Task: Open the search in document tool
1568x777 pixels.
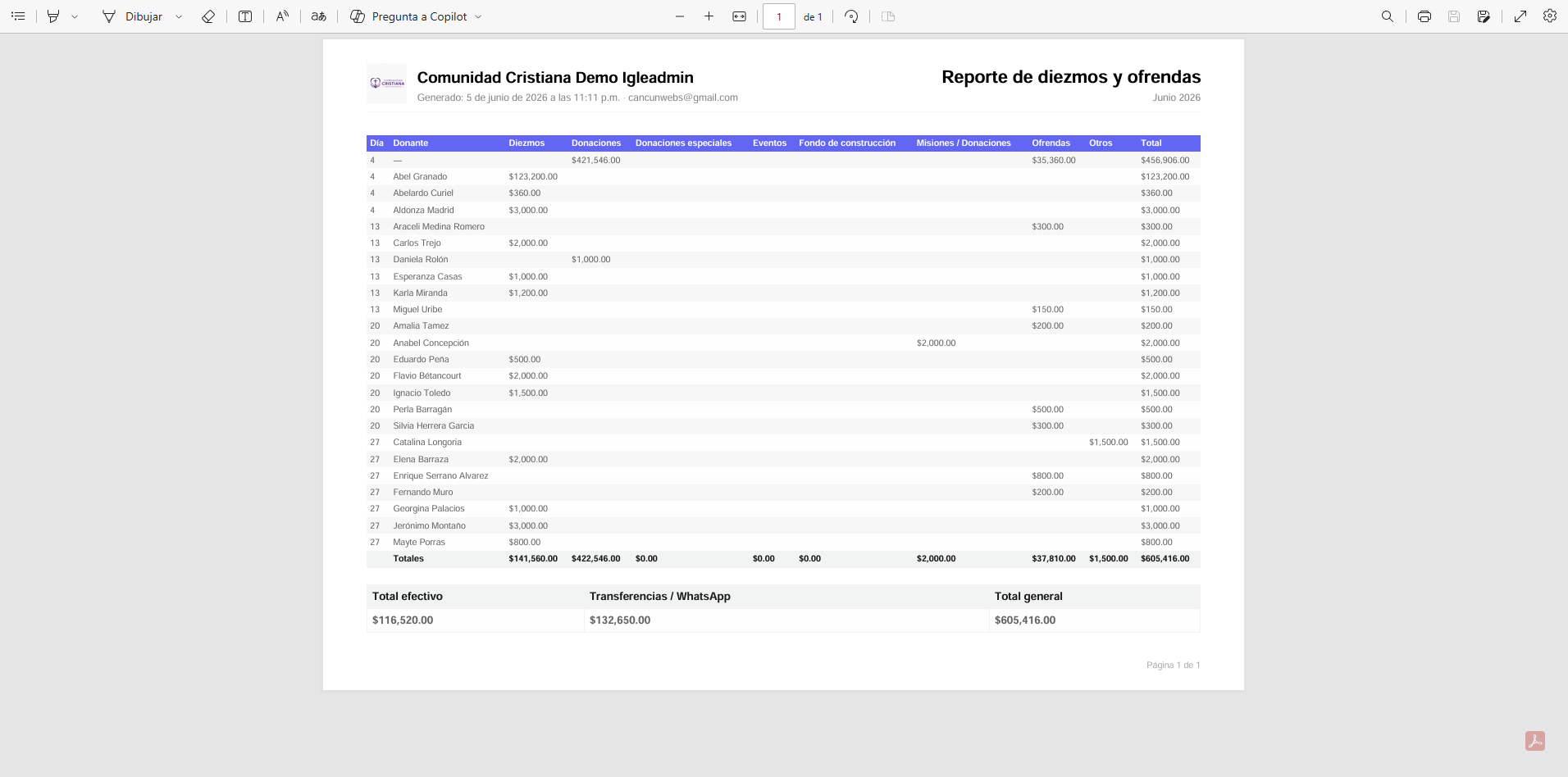Action: point(1388,16)
